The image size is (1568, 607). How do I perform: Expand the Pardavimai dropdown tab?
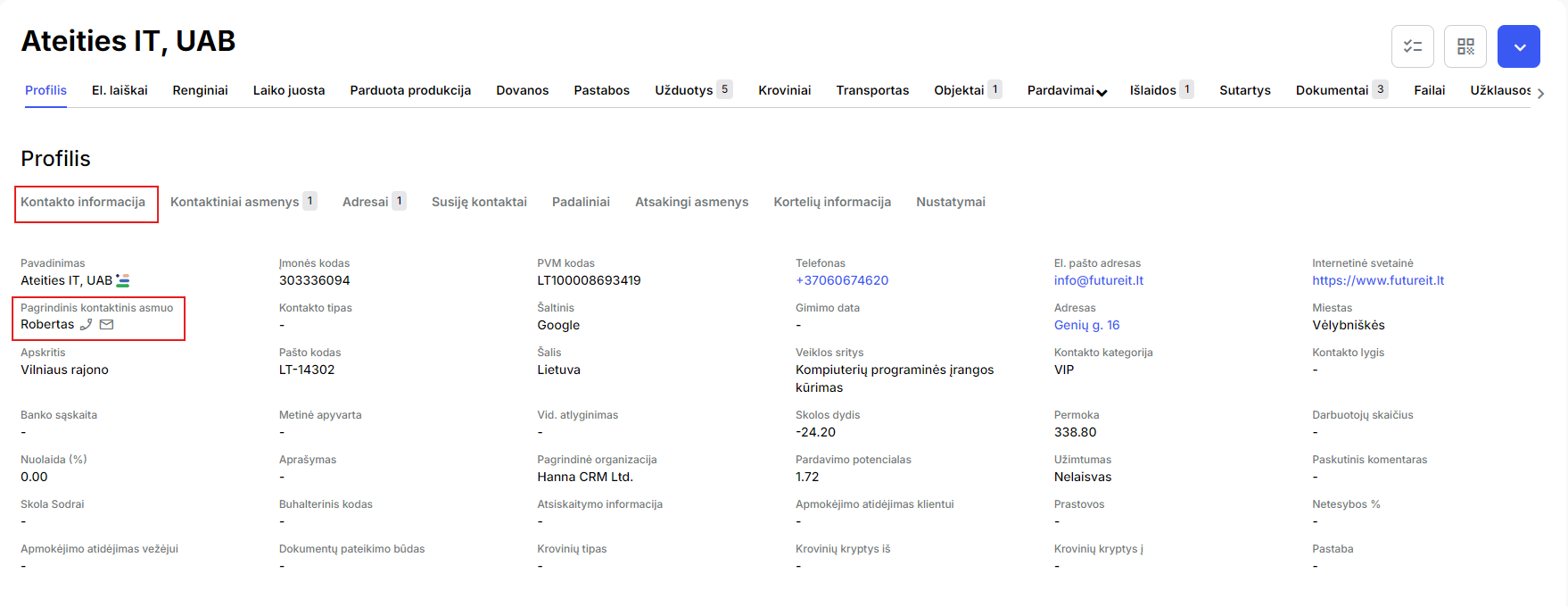[1067, 90]
